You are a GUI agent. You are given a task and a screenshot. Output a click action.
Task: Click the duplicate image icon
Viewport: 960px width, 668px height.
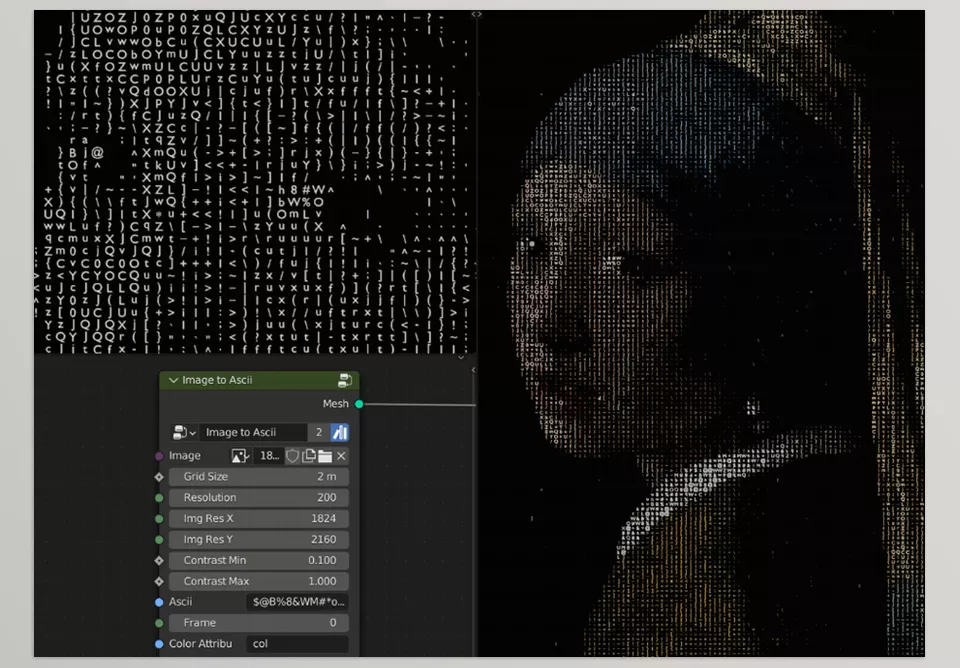(309, 456)
